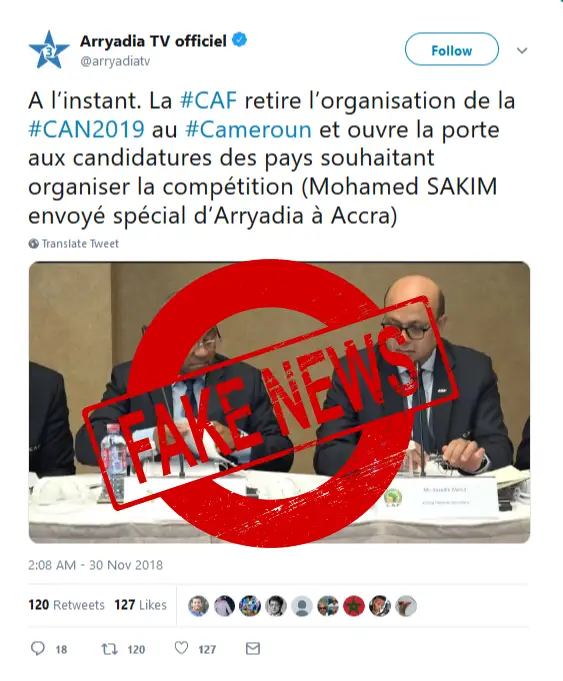Open the #CAF hashtag
563x681 pixels.
209,101
